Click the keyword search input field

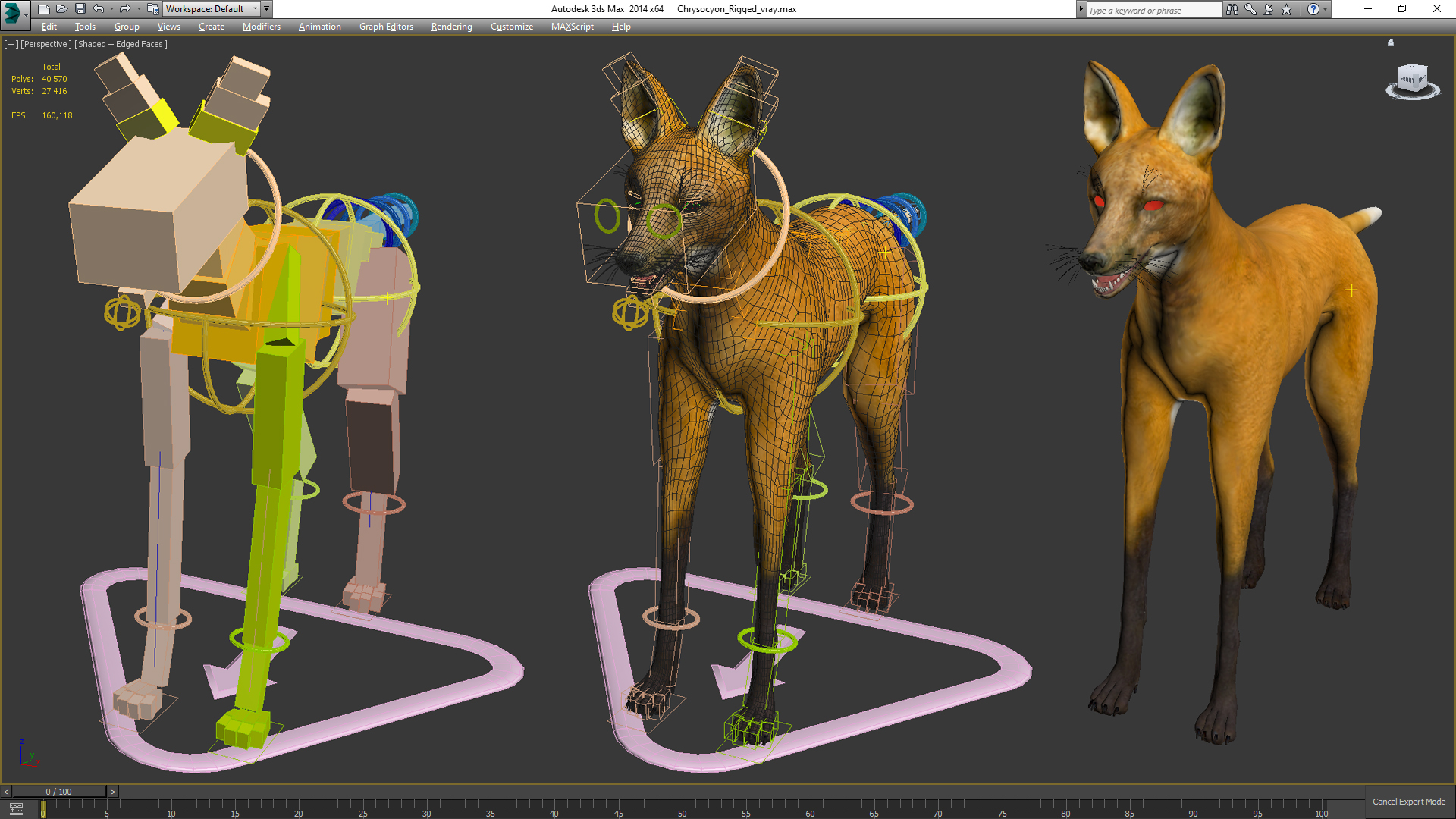(x=1153, y=10)
